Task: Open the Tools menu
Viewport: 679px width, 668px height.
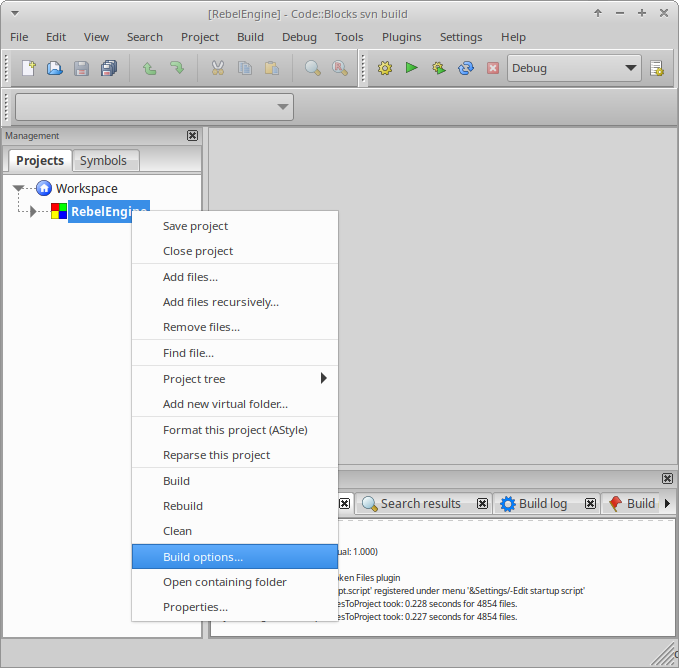Action: point(349,37)
